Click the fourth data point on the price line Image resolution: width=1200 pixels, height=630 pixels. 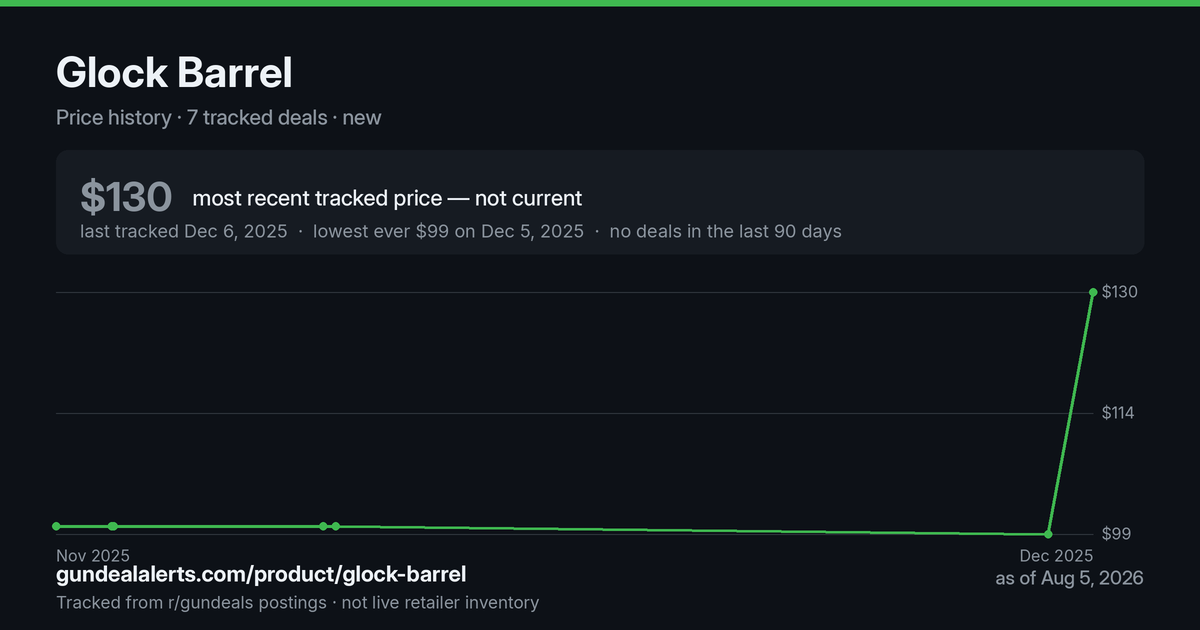tap(336, 526)
